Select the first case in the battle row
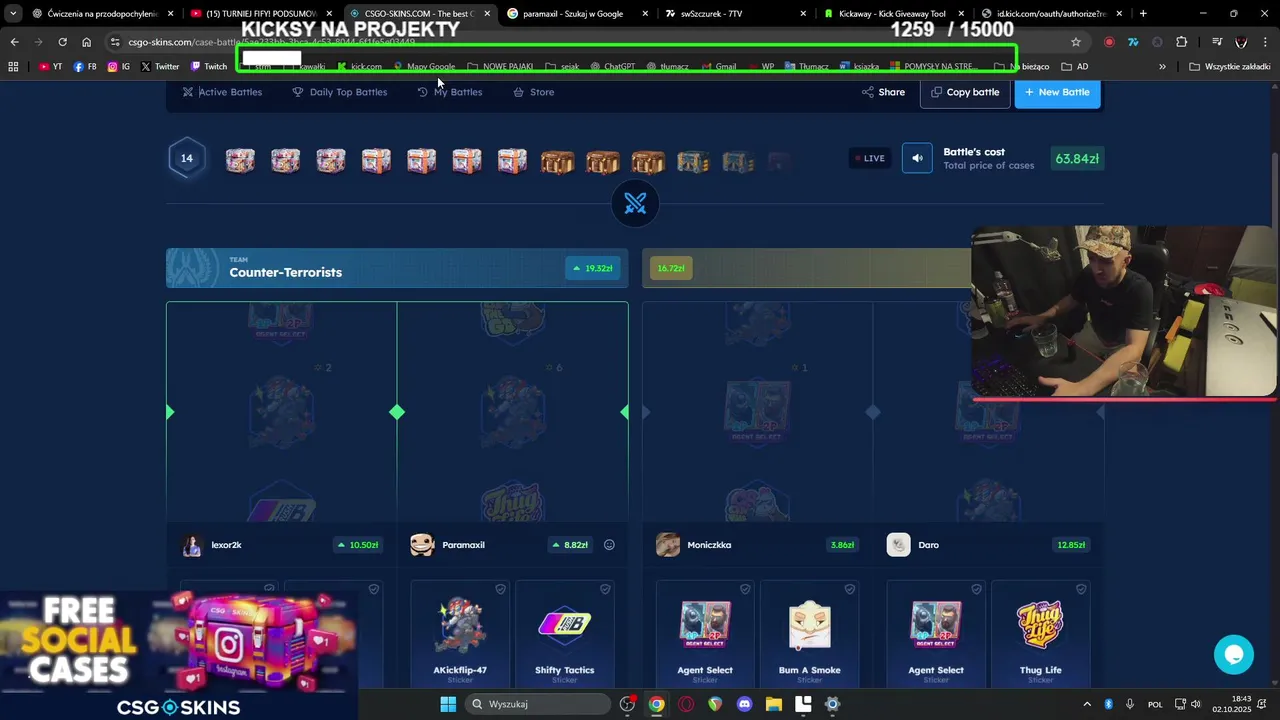The image size is (1280, 720). pos(240,160)
